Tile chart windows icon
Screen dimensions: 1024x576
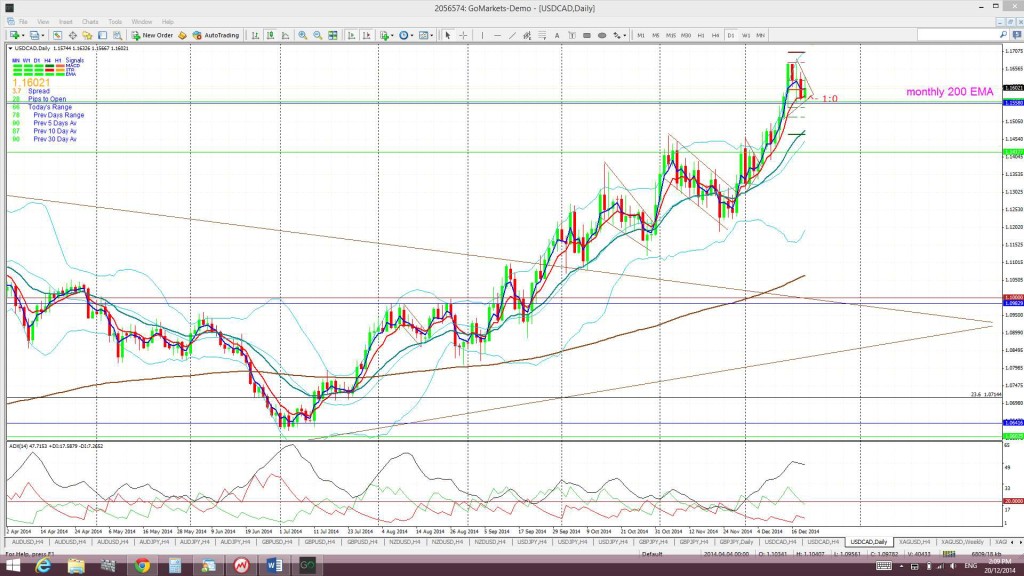pos(333,35)
